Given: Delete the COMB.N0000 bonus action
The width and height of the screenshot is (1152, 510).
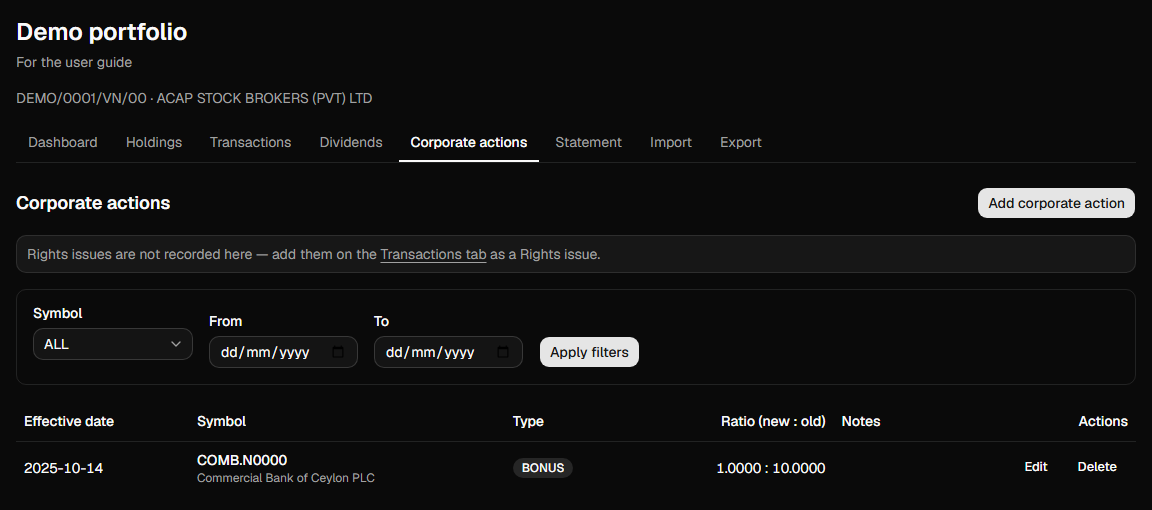Looking at the screenshot, I should (x=1097, y=467).
